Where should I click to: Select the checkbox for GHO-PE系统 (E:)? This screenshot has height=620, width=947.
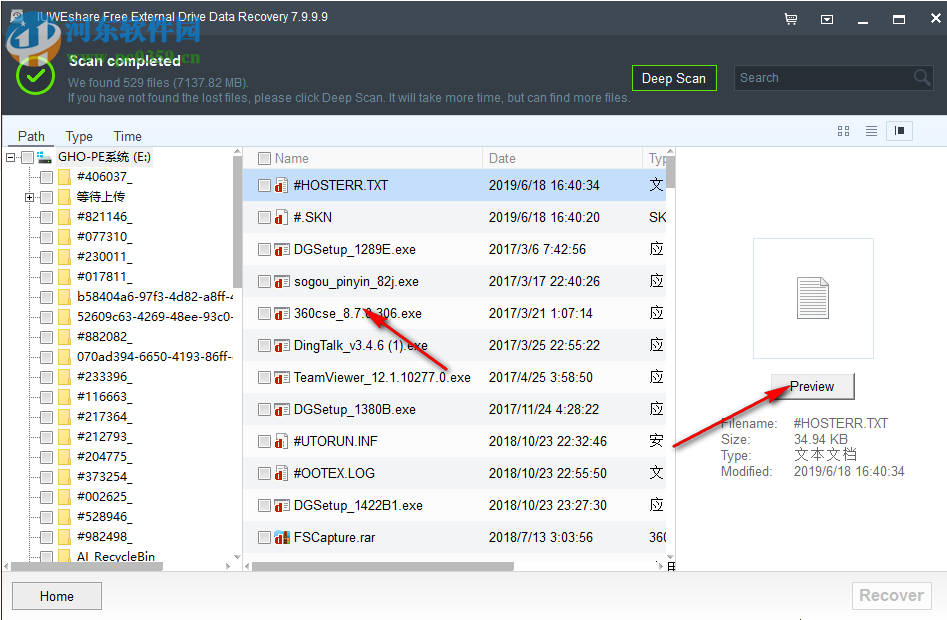tap(27, 157)
